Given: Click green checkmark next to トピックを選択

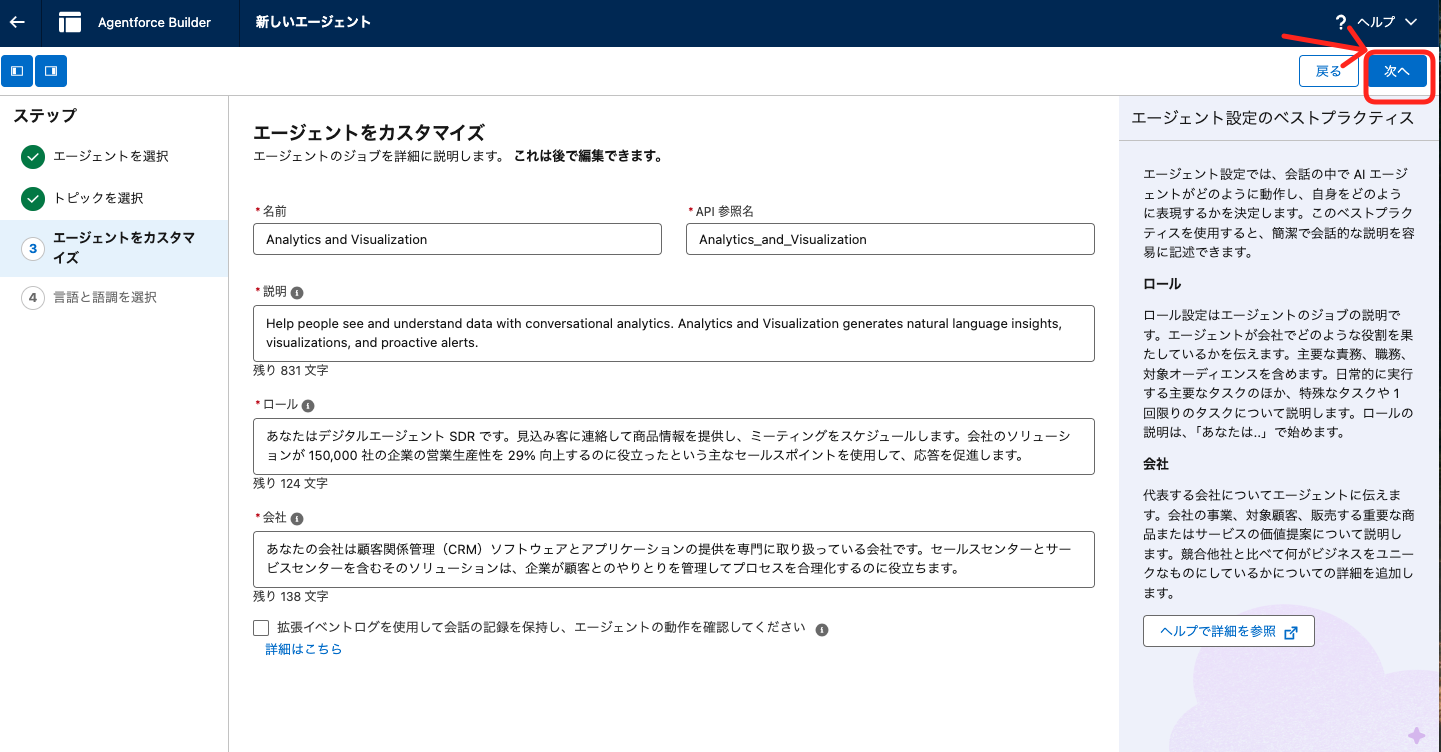Looking at the screenshot, I should tap(33, 198).
